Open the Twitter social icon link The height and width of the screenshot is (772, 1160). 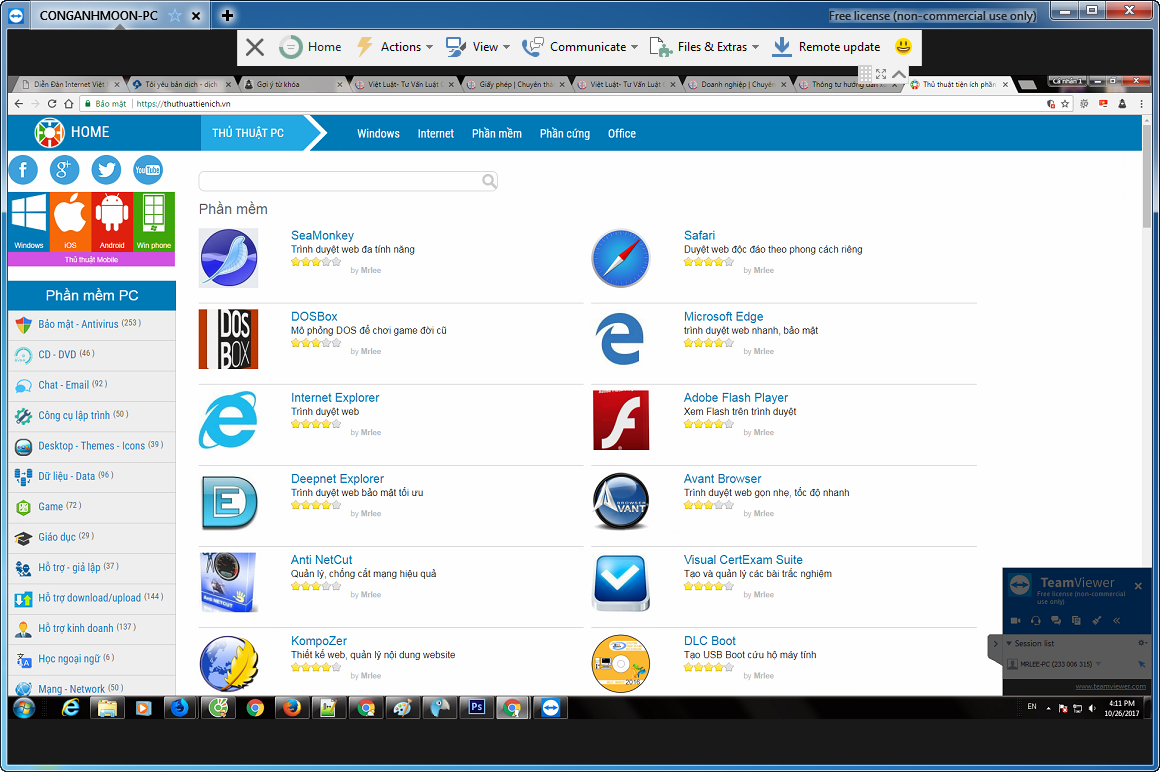(106, 170)
